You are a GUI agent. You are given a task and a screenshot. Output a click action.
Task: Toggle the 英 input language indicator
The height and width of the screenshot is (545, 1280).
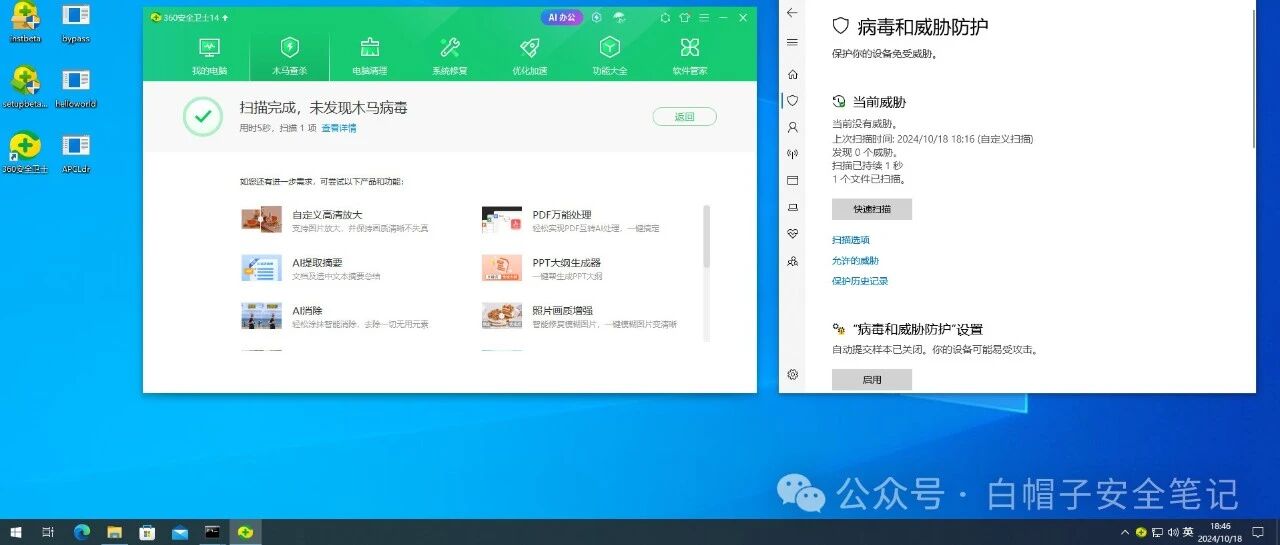tap(1188, 532)
